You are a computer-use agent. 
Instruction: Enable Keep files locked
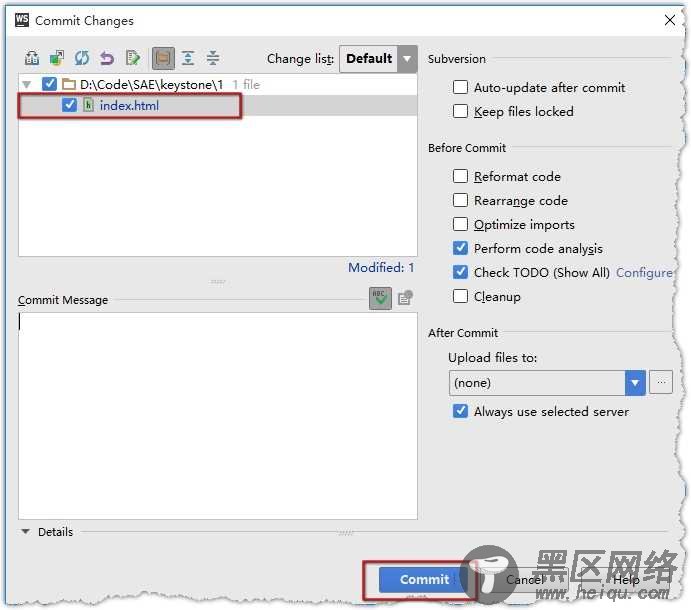460,111
